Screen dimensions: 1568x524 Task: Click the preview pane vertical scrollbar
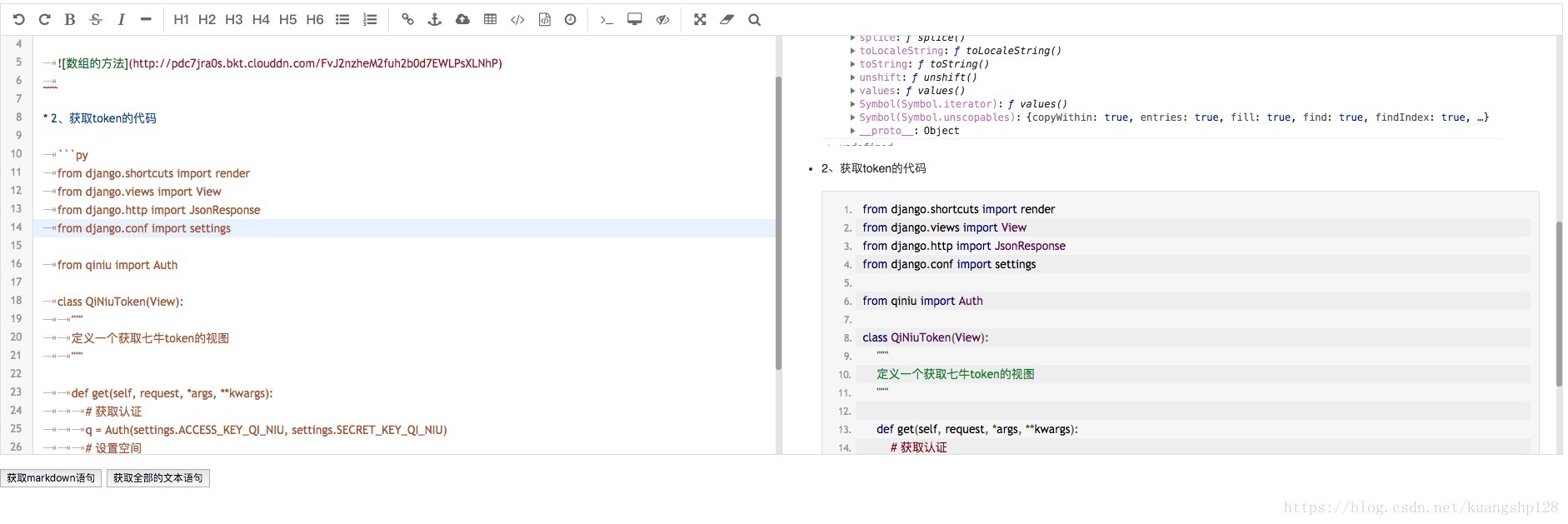click(x=1559, y=304)
